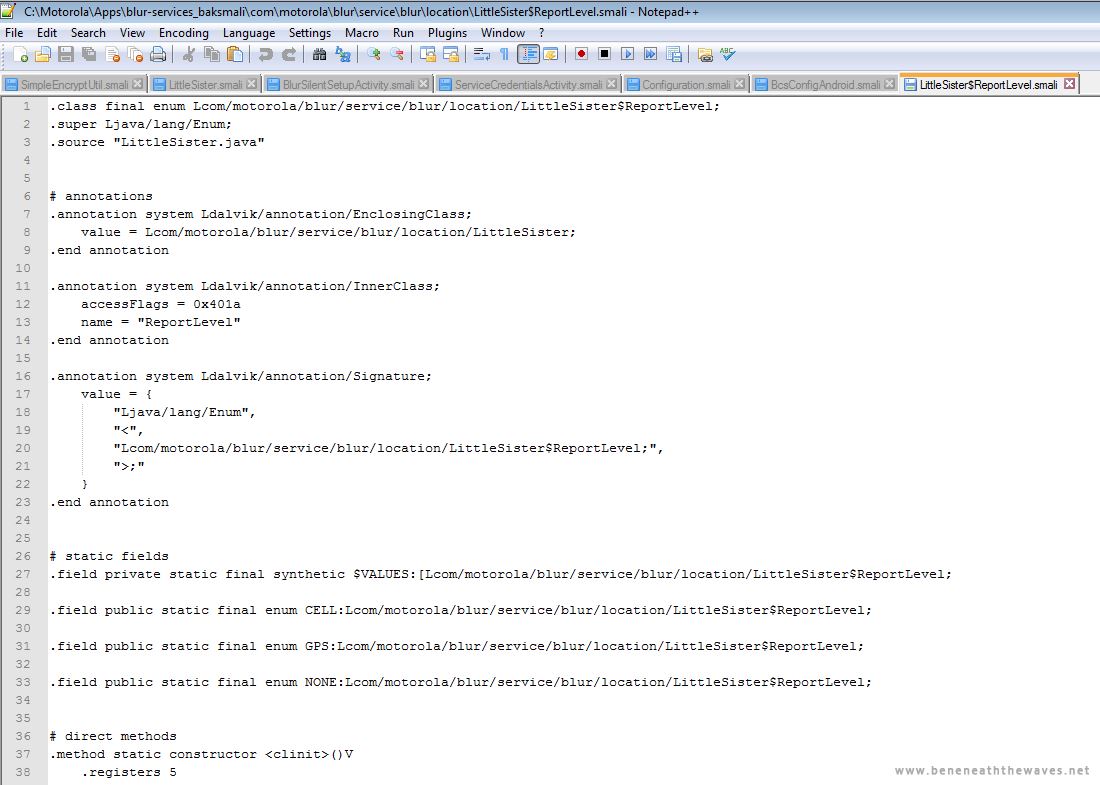Close the Configuration.smali tab

739,83
